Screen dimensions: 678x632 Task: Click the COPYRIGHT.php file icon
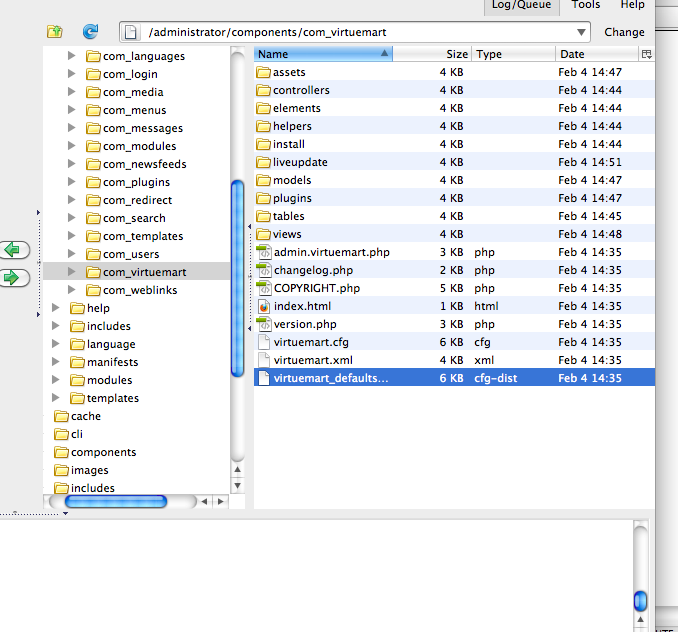pos(263,288)
